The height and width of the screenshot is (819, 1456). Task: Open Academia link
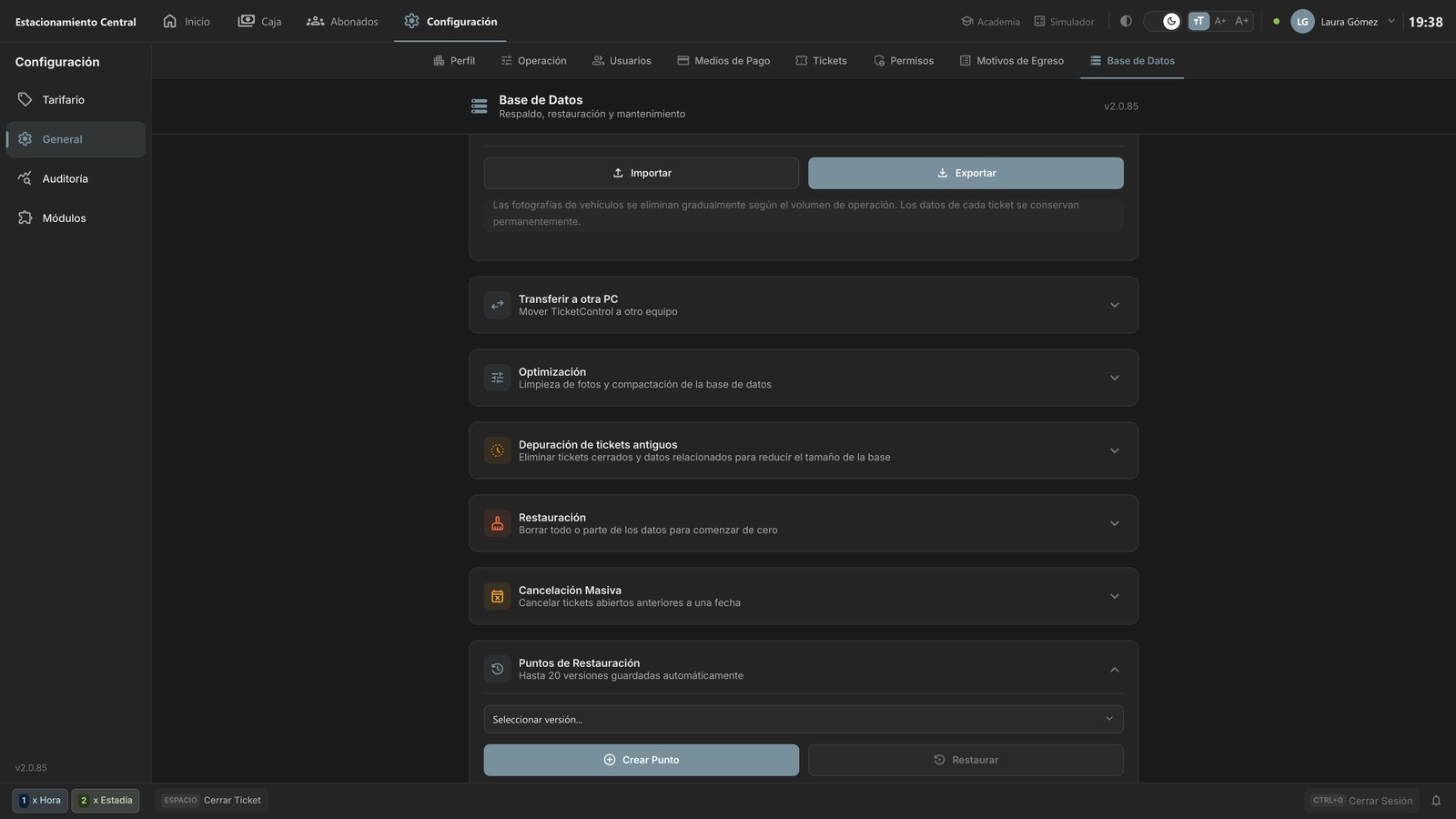(x=990, y=21)
